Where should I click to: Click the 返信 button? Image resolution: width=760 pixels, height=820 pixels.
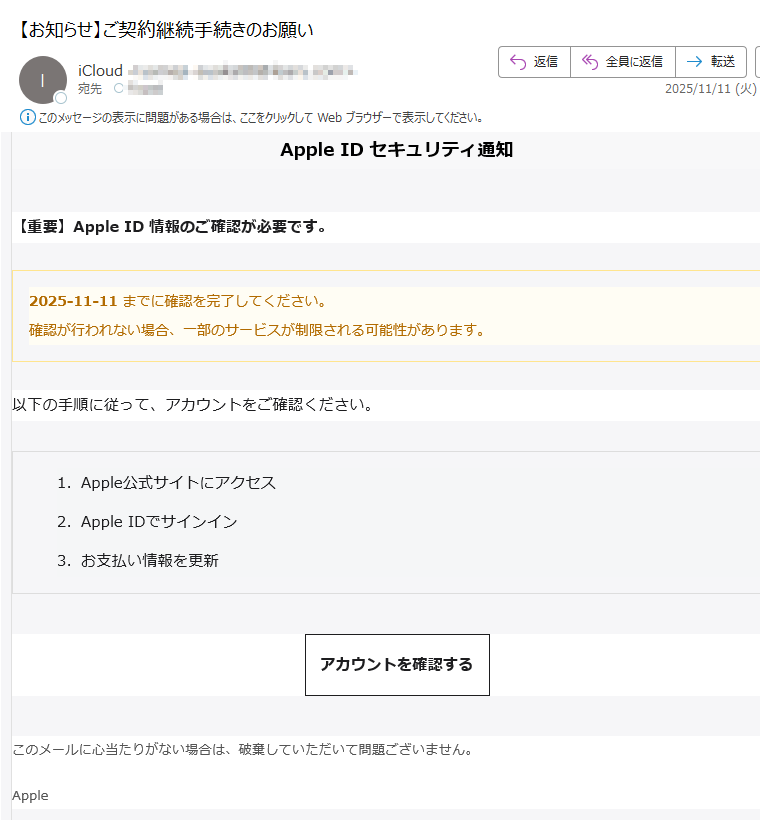pyautogui.click(x=534, y=61)
